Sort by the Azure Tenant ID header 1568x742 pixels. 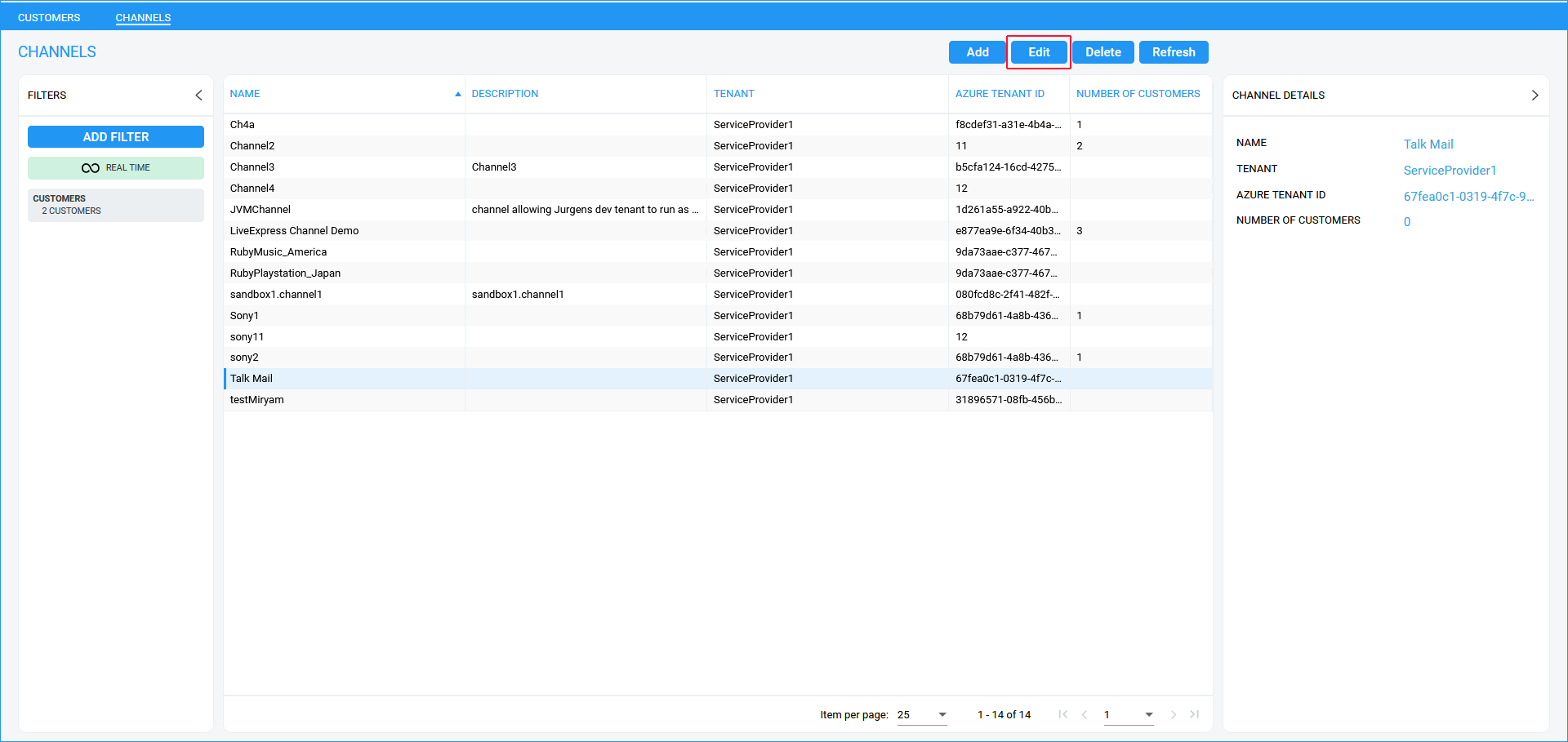(x=1000, y=94)
